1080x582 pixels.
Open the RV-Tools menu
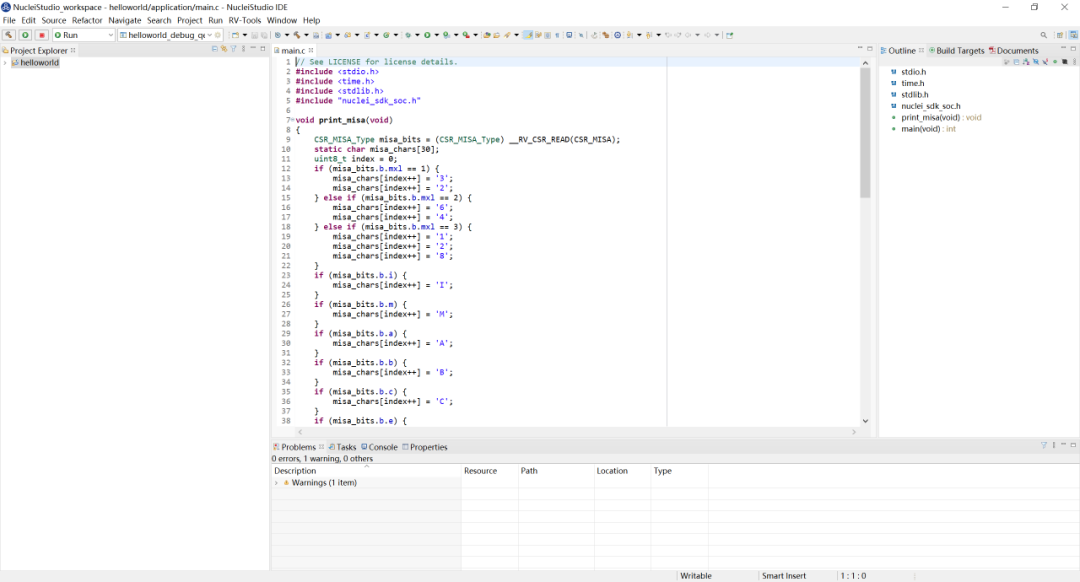click(245, 21)
